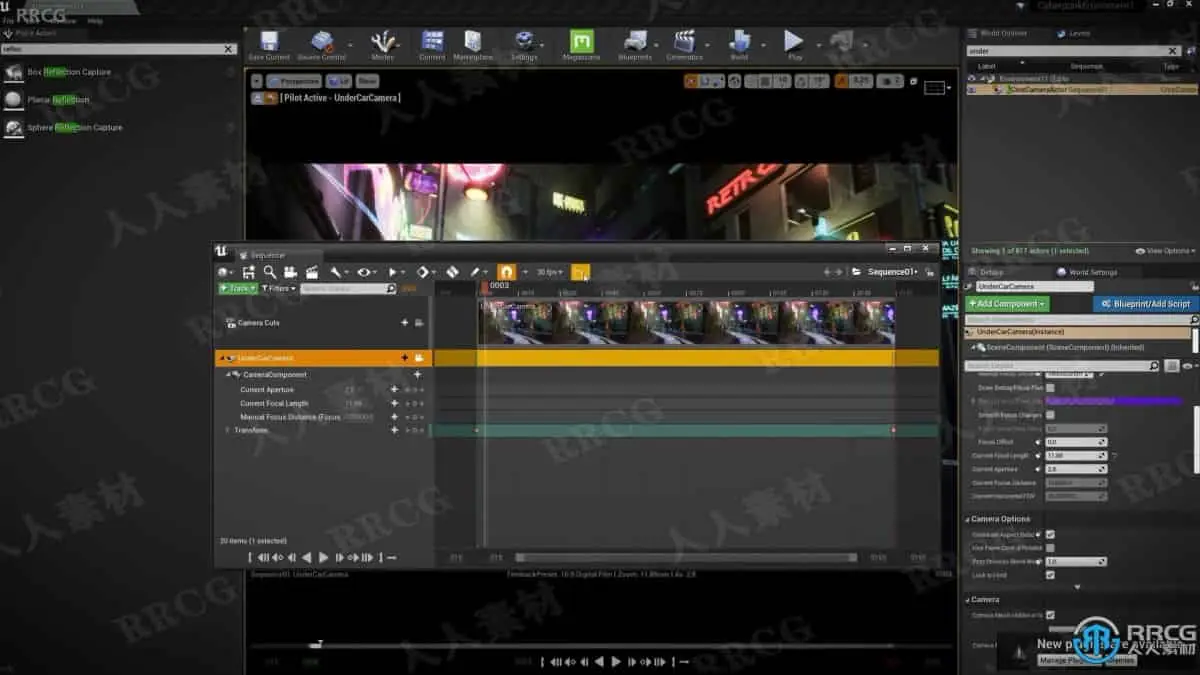
Task: Click Sequencer create camera icon
Action: 290,272
